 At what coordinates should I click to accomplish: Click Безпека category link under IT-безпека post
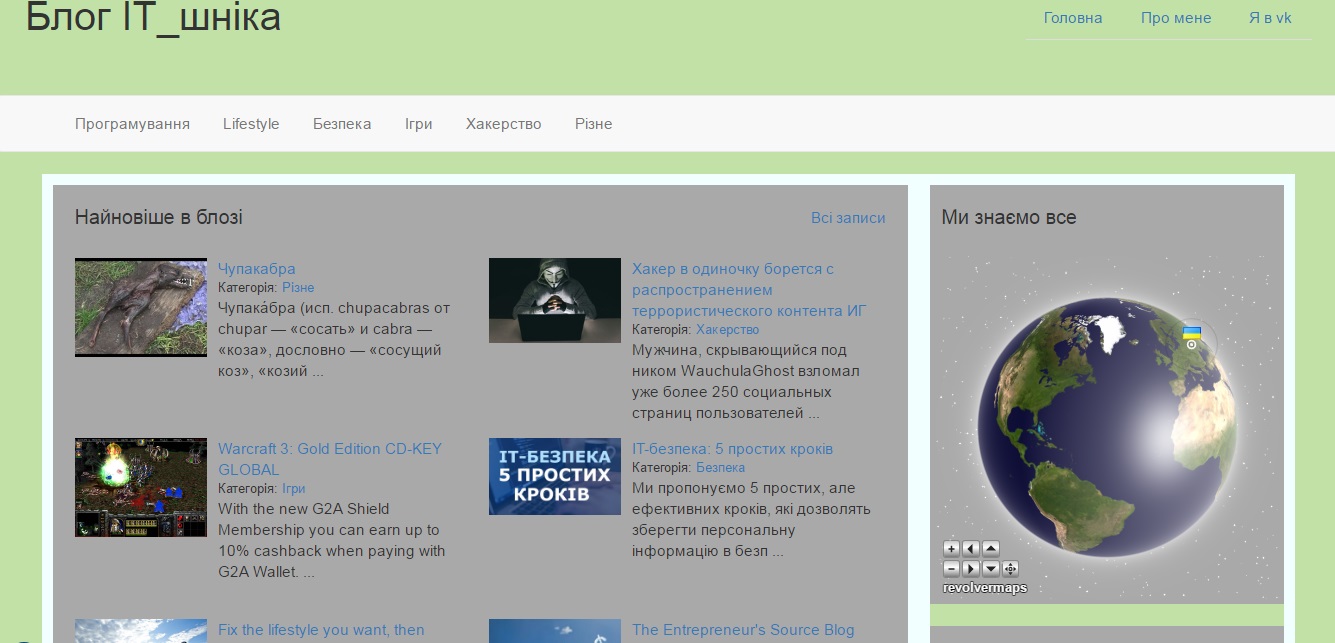(720, 468)
